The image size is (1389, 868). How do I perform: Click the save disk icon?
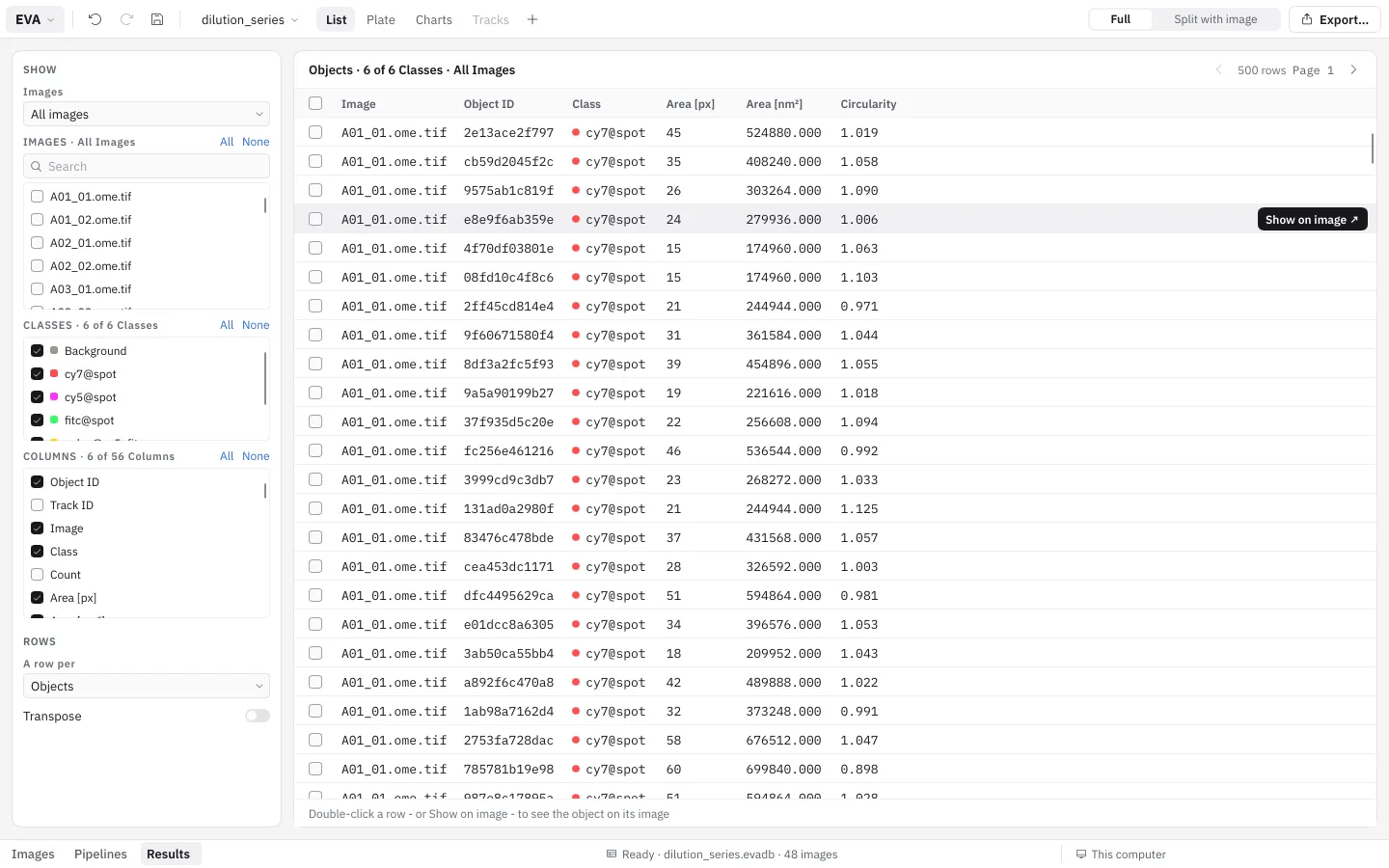(157, 19)
